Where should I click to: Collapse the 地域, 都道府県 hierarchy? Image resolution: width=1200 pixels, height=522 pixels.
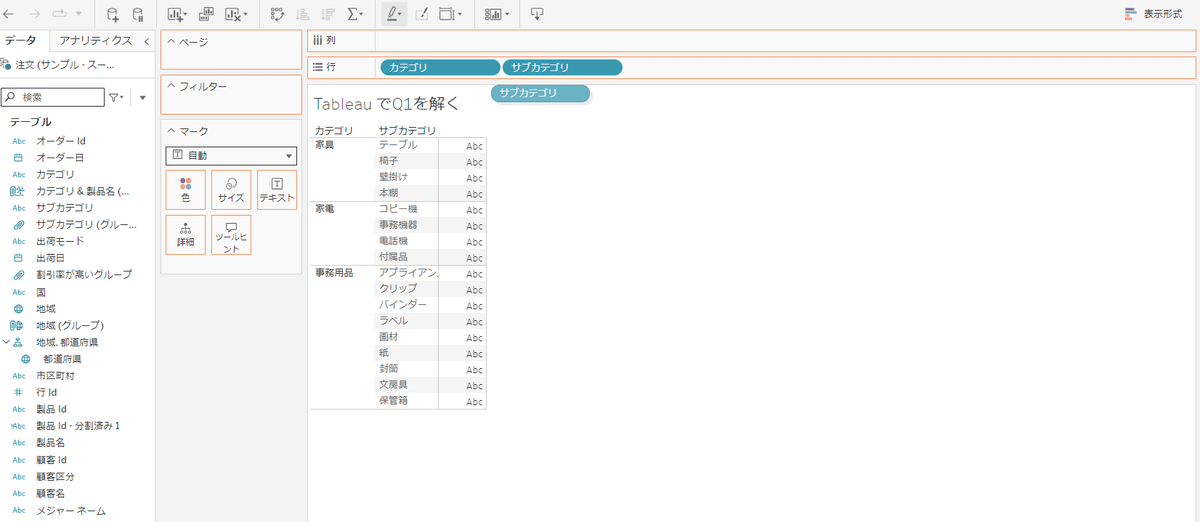(x=5, y=342)
